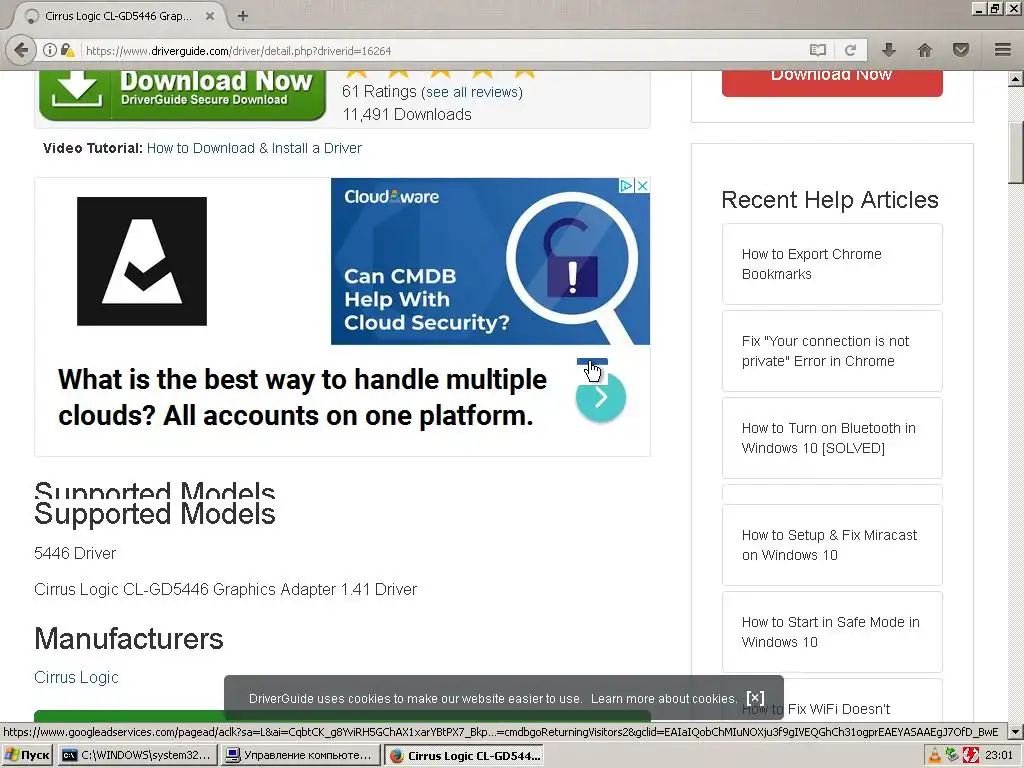Toggle Reader View icon in address bar
Image resolution: width=1024 pixels, height=768 pixels.
[x=818, y=50]
